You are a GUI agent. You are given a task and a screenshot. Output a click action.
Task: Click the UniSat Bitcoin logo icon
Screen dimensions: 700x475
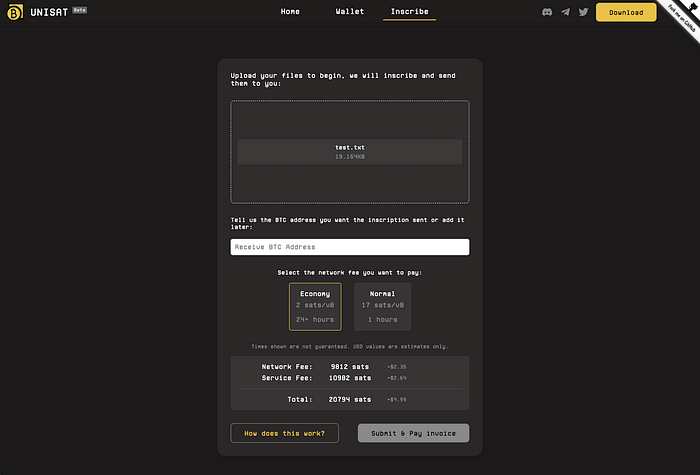coord(17,13)
